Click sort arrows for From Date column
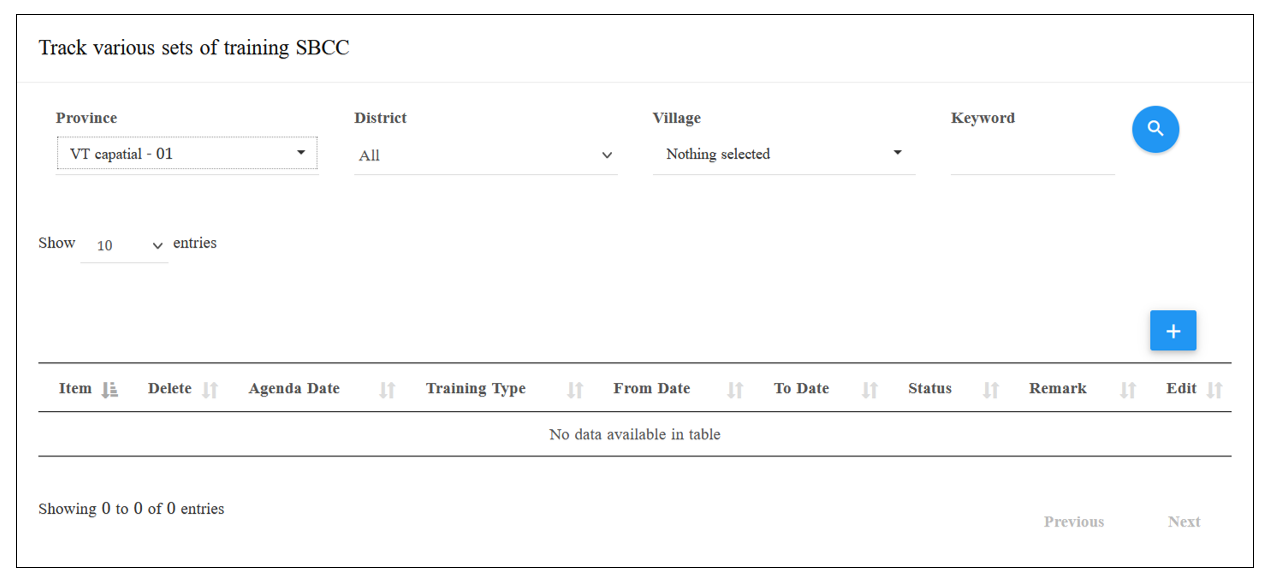Viewport: 1268px width, 579px height. (735, 390)
